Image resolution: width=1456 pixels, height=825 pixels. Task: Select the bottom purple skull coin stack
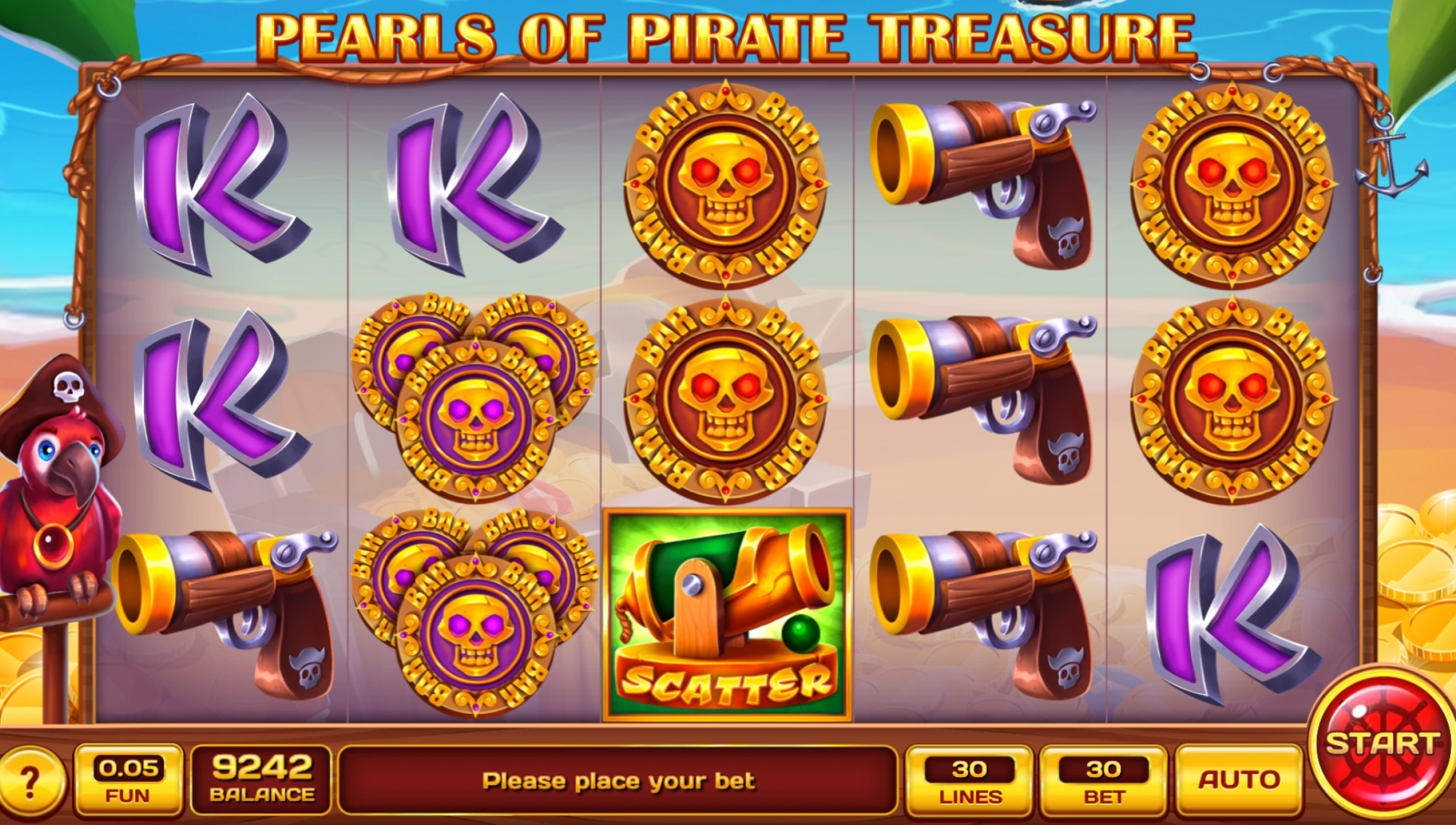pos(475,613)
